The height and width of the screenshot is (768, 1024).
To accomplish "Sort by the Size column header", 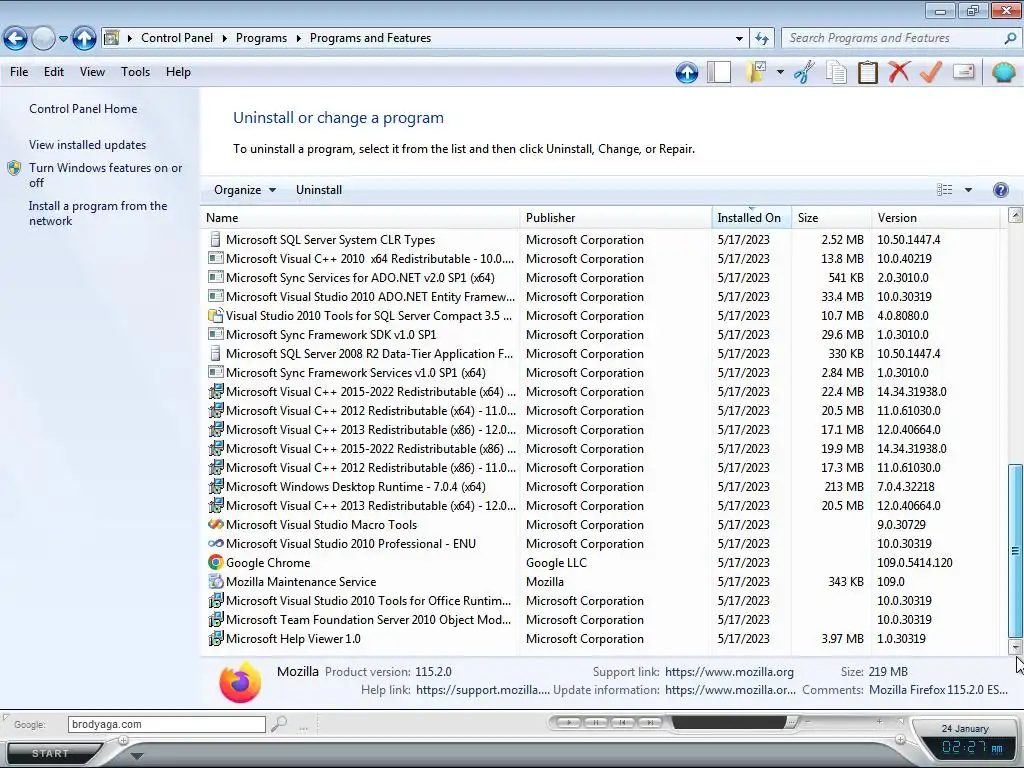I will click(x=831, y=218).
